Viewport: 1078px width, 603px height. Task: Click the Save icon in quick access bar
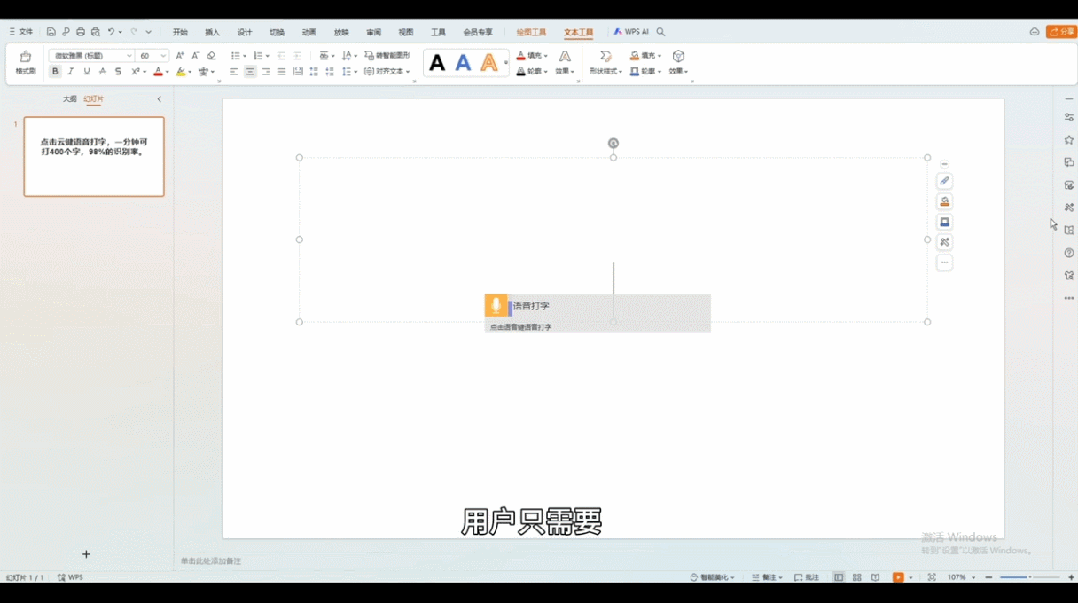51,32
